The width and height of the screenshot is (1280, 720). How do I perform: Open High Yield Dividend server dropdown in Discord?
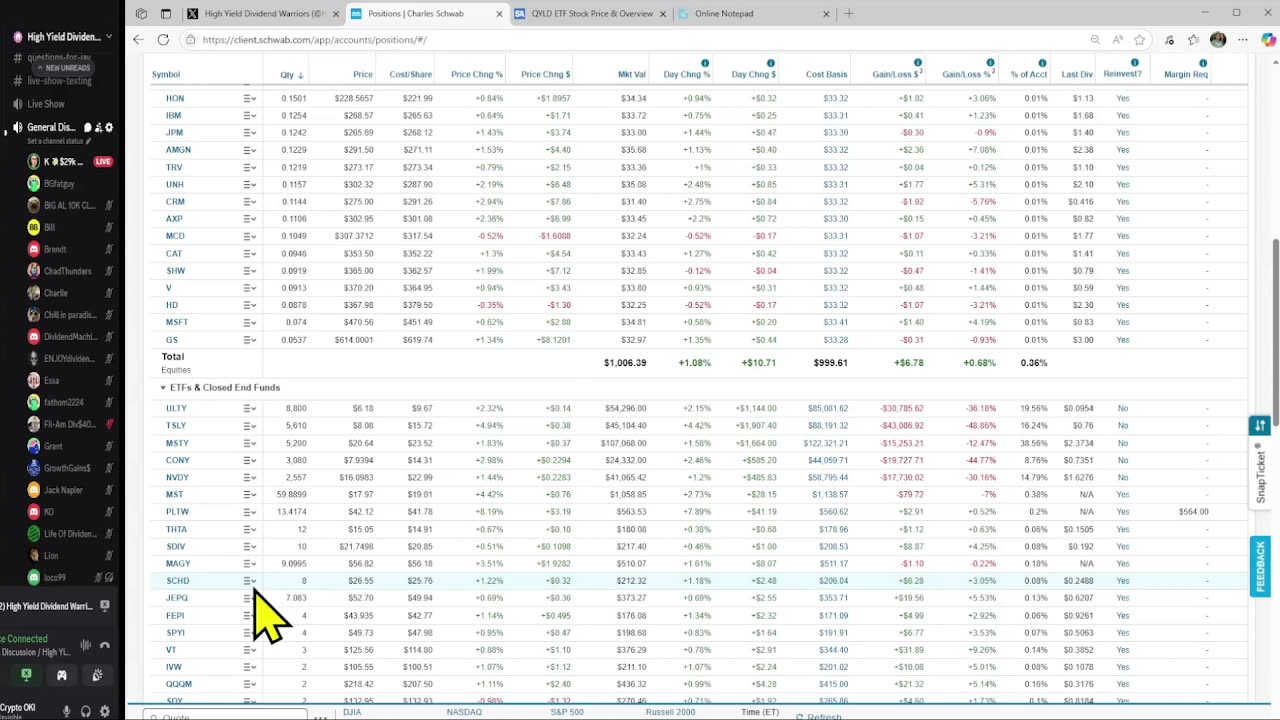point(109,37)
